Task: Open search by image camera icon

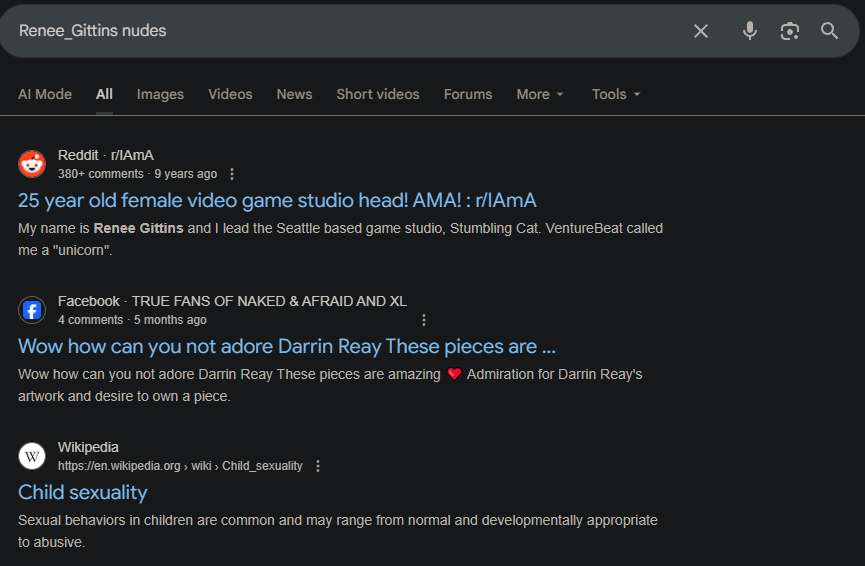Action: 789,31
